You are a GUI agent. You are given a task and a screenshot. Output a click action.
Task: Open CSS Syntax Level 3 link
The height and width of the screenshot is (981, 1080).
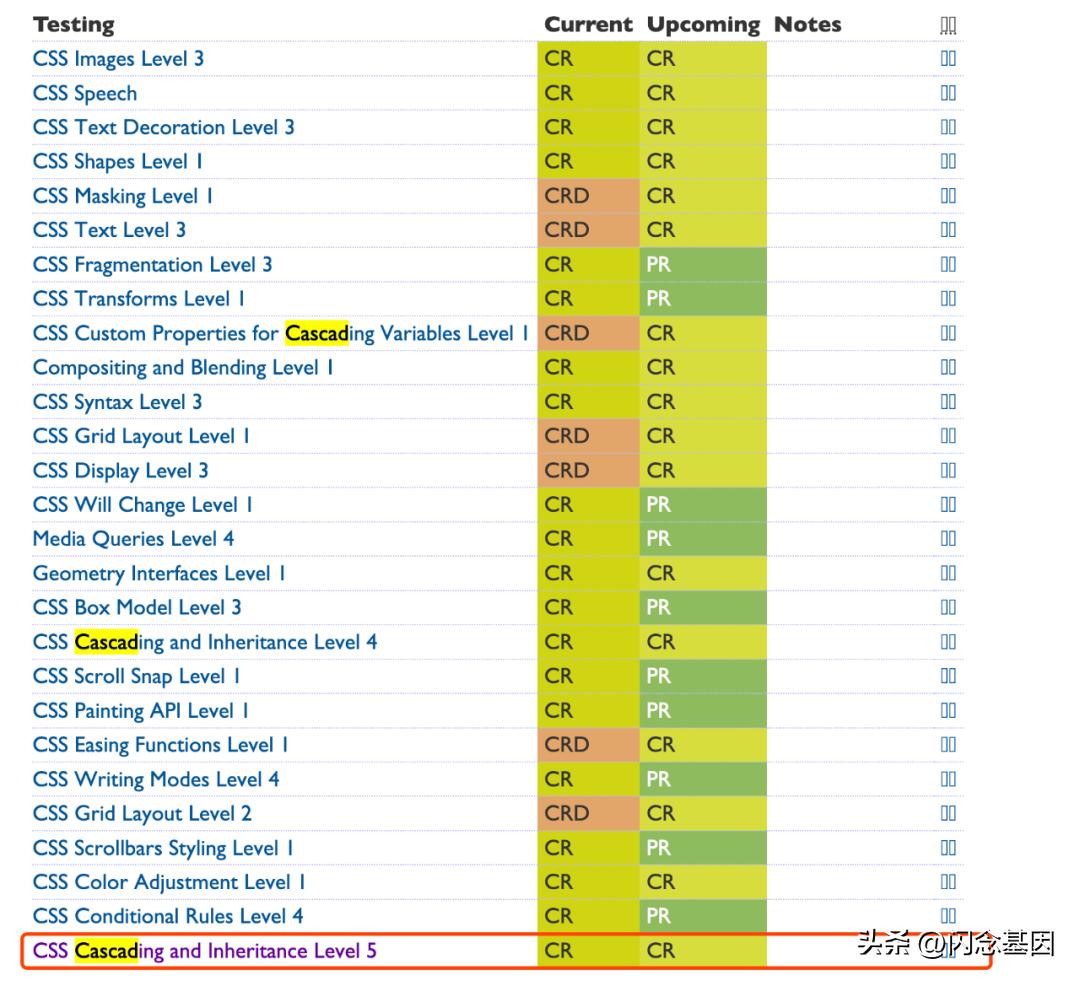click(x=118, y=402)
